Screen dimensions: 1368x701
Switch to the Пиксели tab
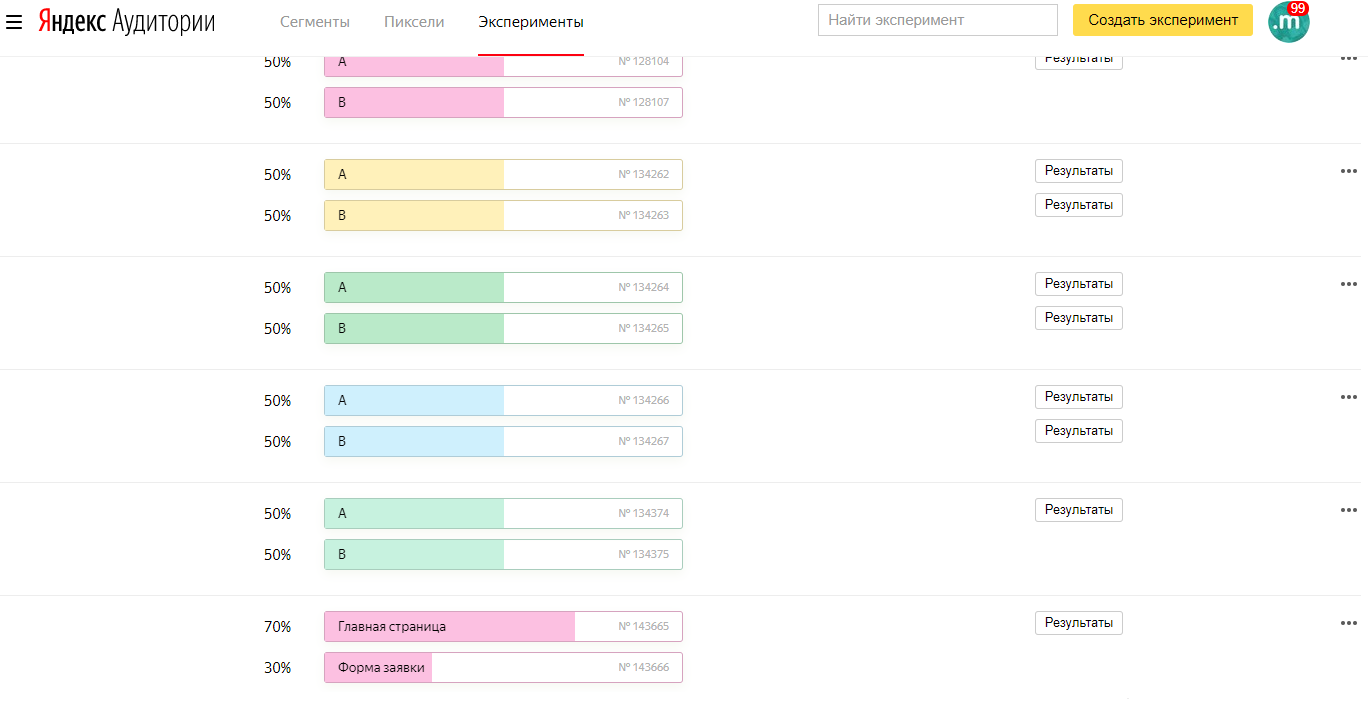tap(414, 21)
